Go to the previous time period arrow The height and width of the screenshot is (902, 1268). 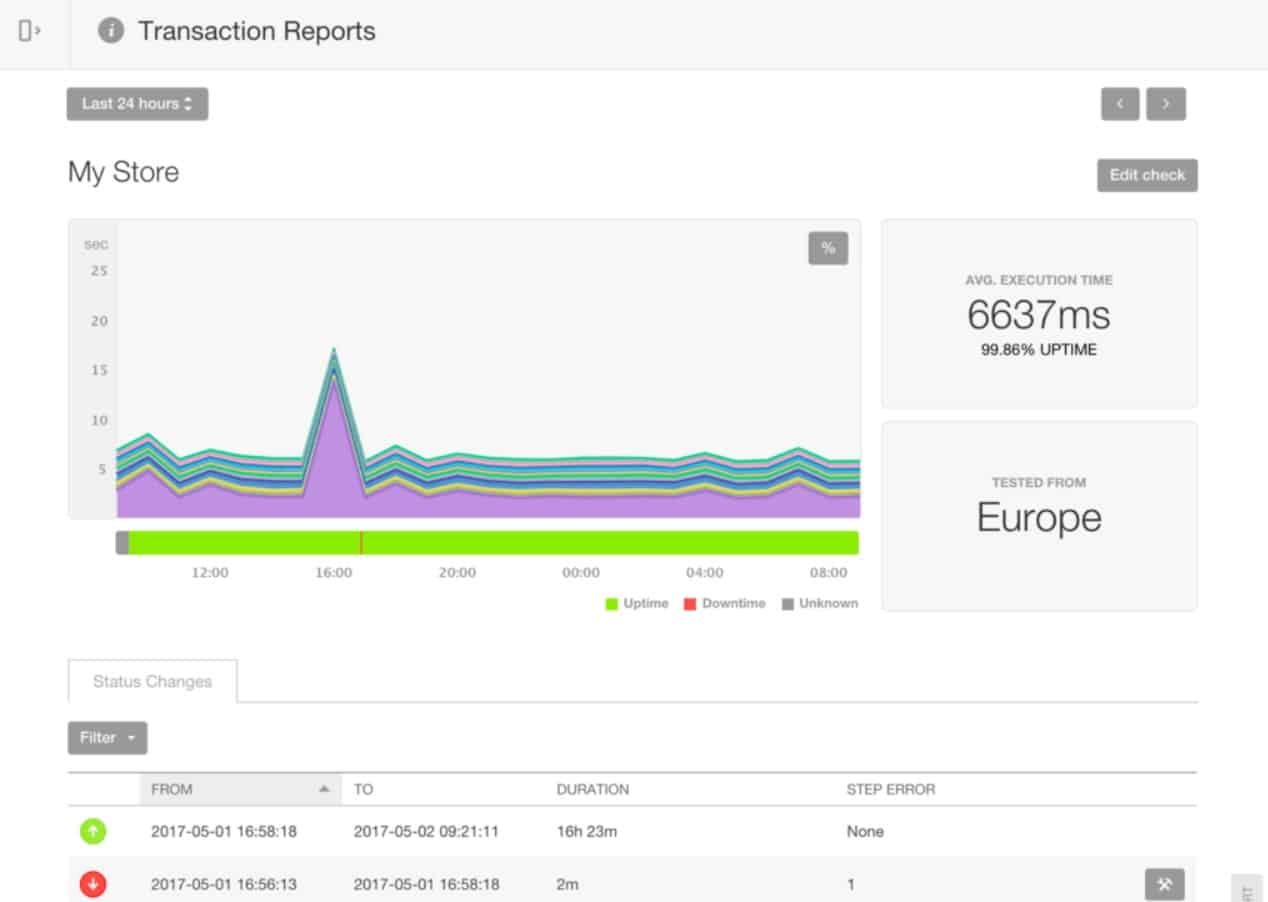click(x=1120, y=104)
